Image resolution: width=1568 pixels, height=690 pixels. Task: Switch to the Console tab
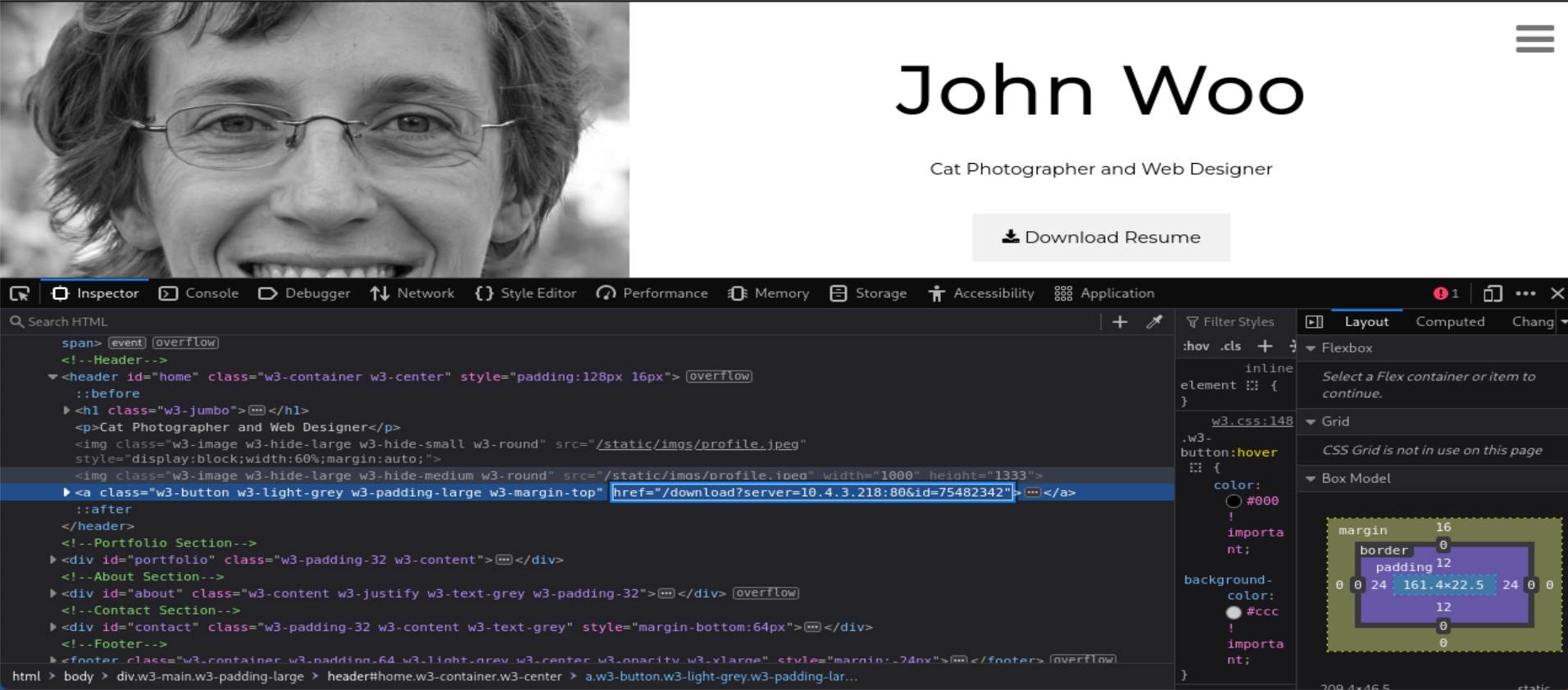pyautogui.click(x=199, y=293)
